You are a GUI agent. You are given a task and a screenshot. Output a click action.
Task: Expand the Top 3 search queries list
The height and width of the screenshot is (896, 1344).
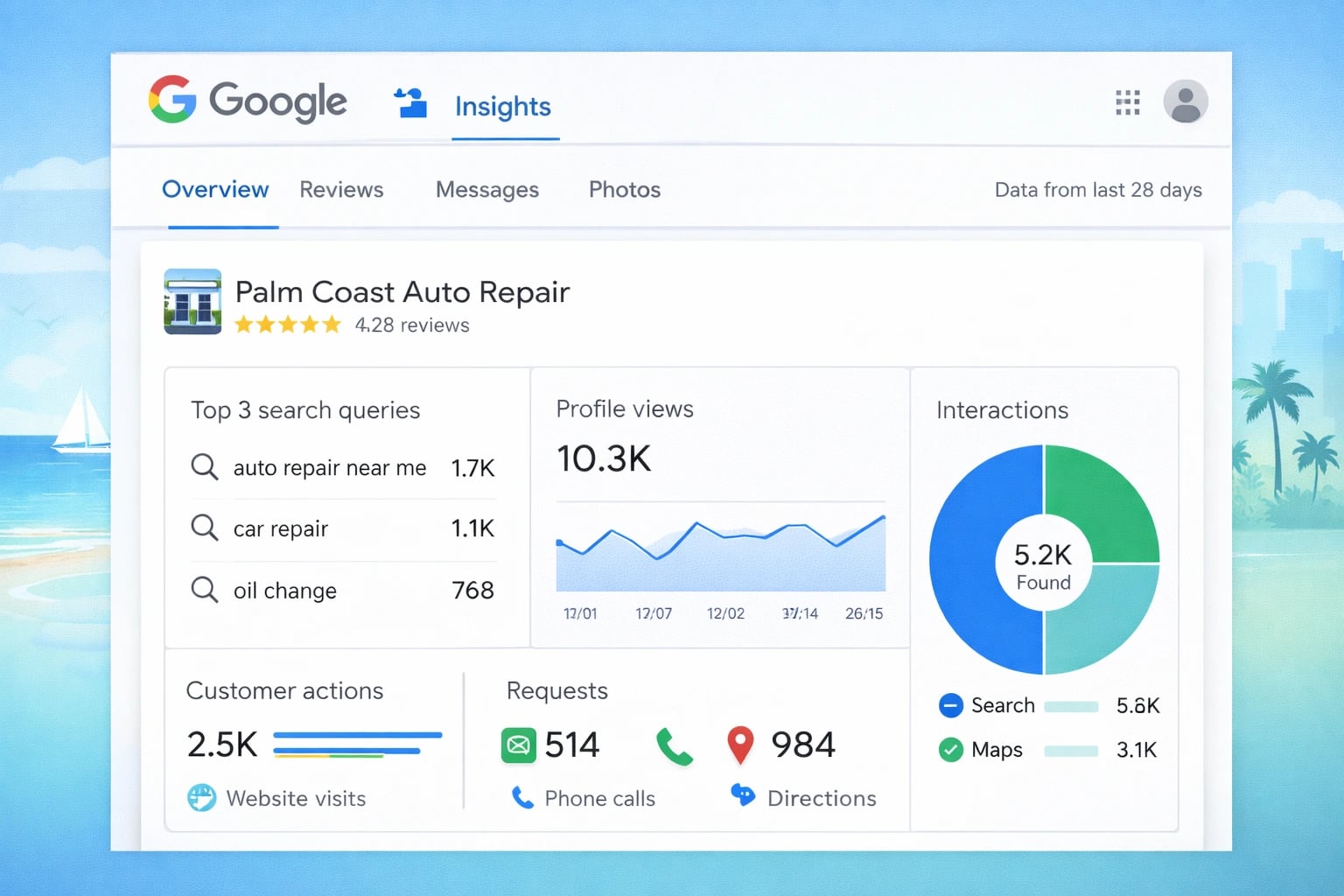306,409
